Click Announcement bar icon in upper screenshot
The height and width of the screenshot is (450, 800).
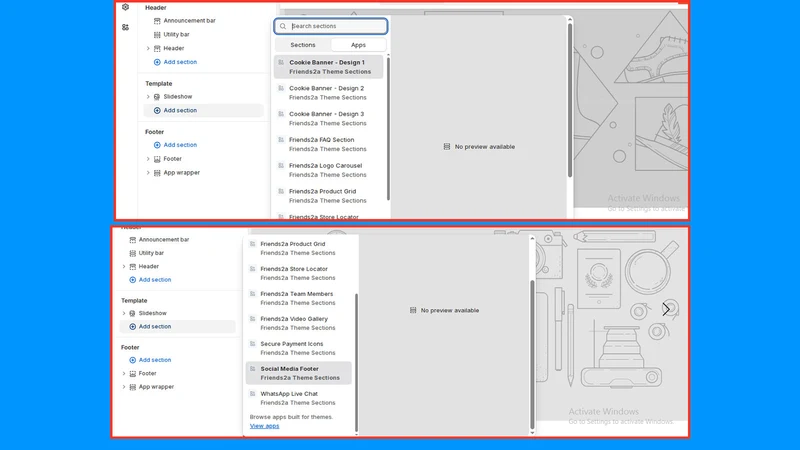point(157,21)
